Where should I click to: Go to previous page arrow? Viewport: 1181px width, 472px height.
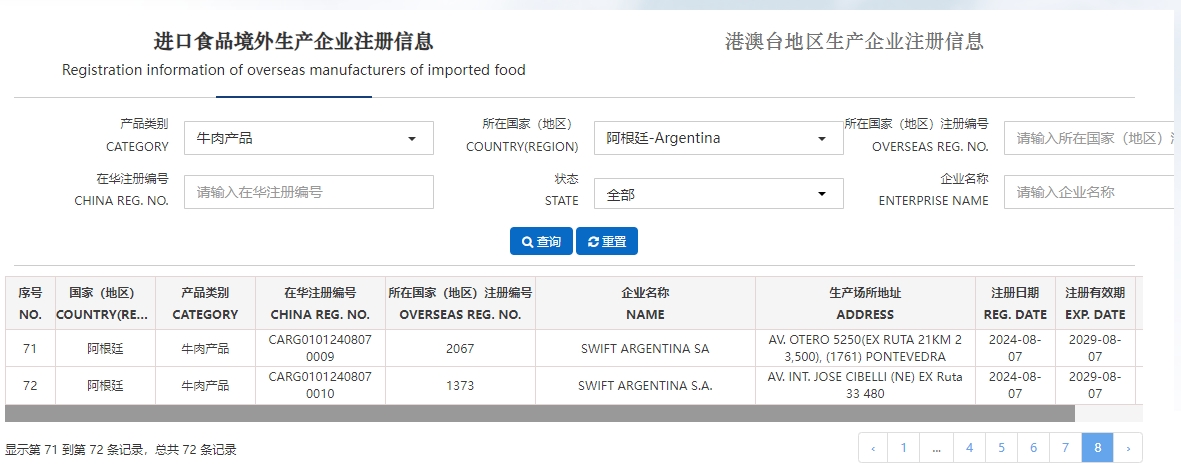pyautogui.click(x=873, y=448)
